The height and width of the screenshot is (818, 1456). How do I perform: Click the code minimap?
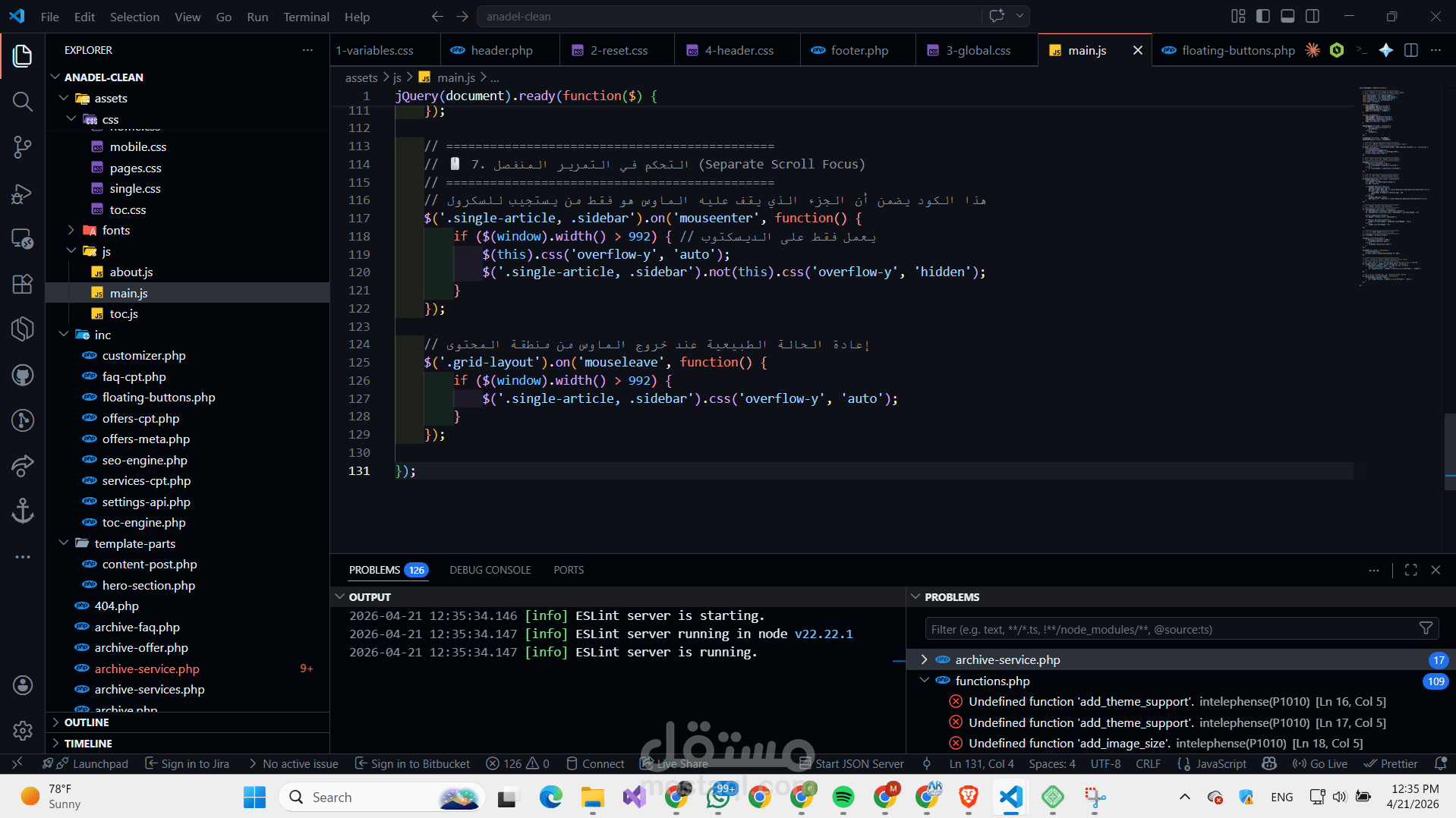(1397, 186)
